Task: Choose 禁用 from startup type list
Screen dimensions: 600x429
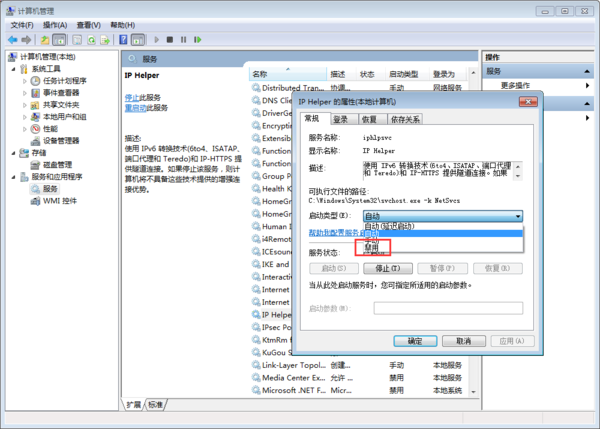Action: (443, 247)
